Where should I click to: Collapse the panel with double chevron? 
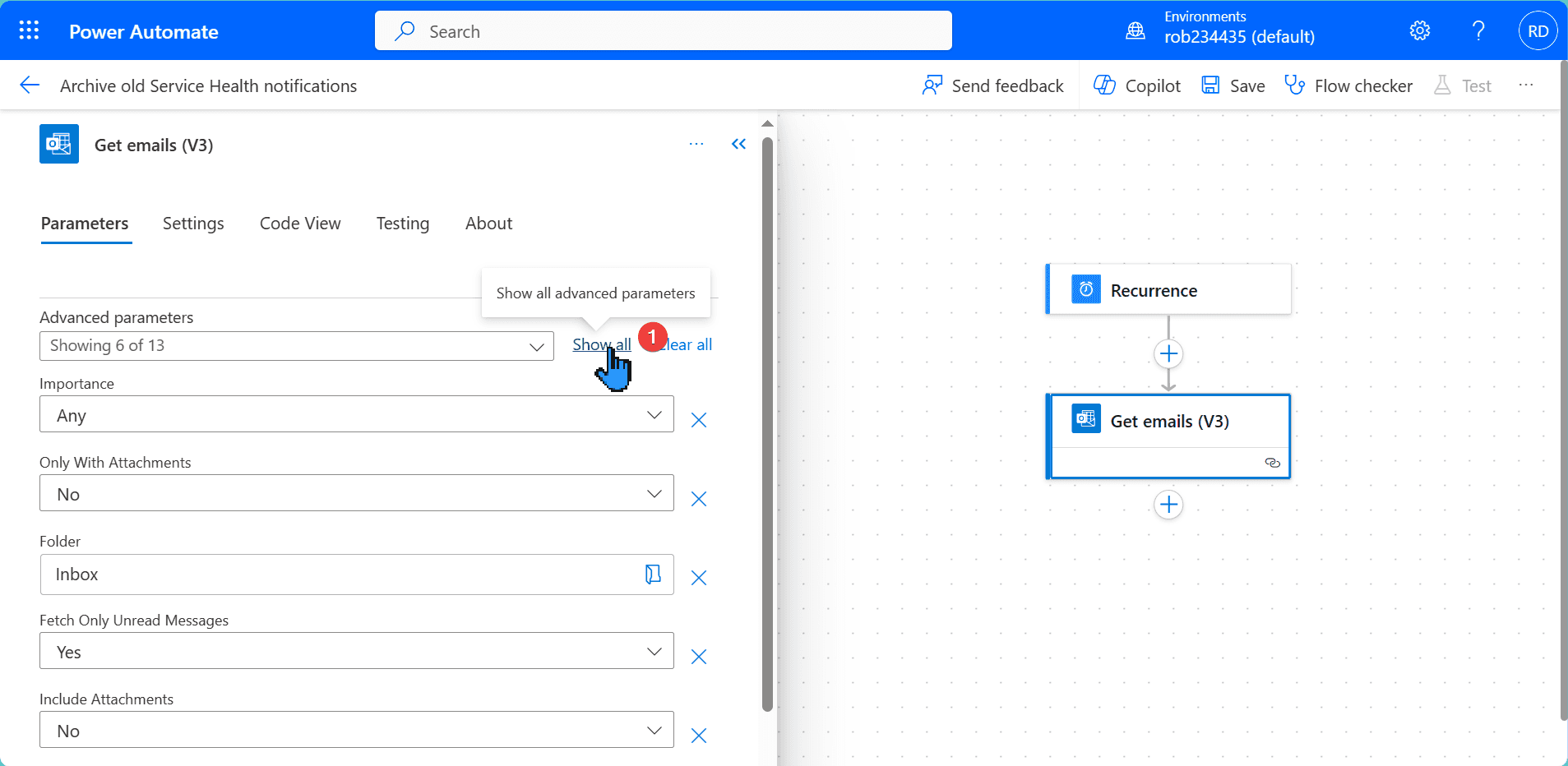[x=738, y=144]
